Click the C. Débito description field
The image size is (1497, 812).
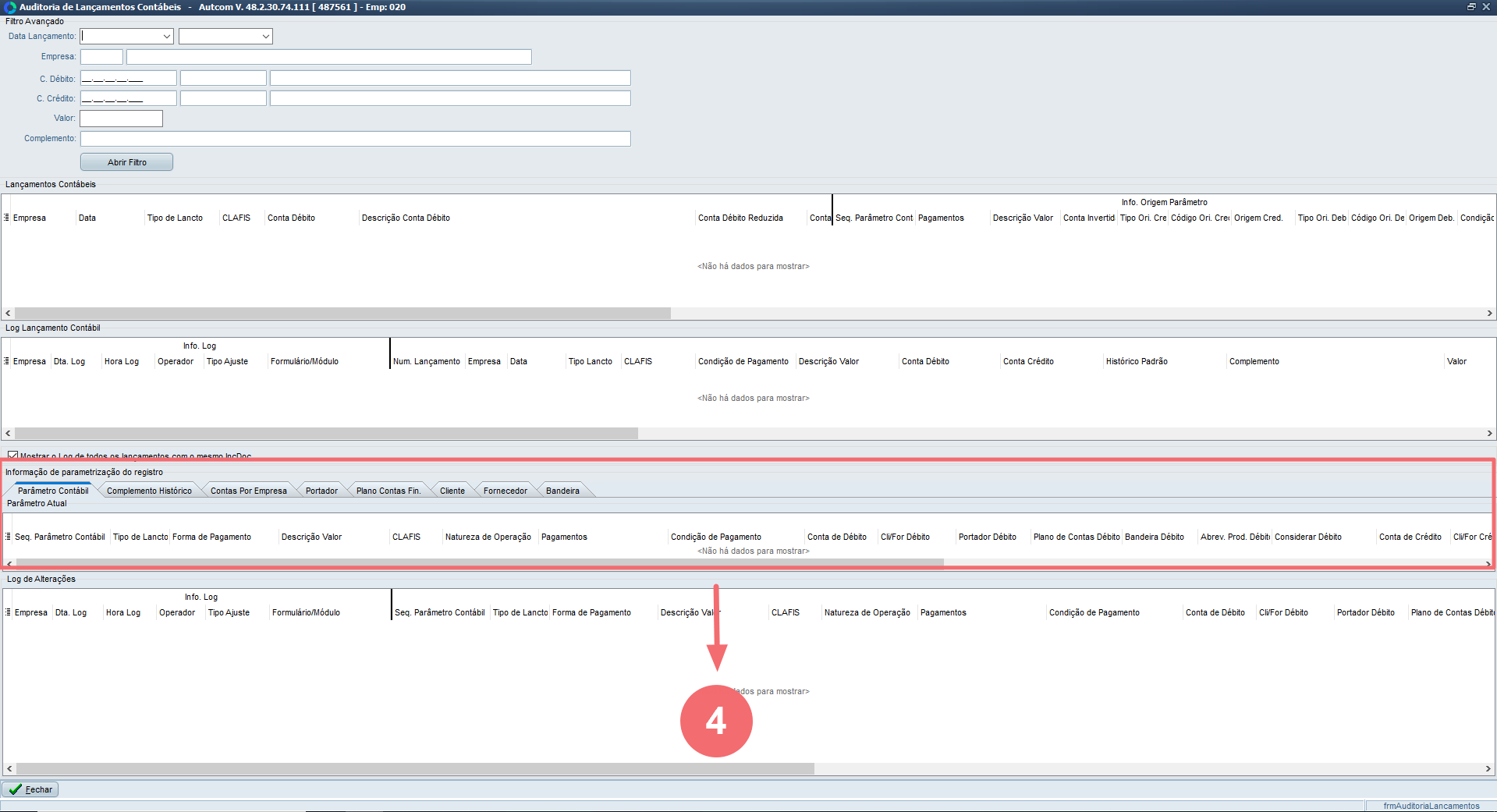pyautogui.click(x=450, y=78)
